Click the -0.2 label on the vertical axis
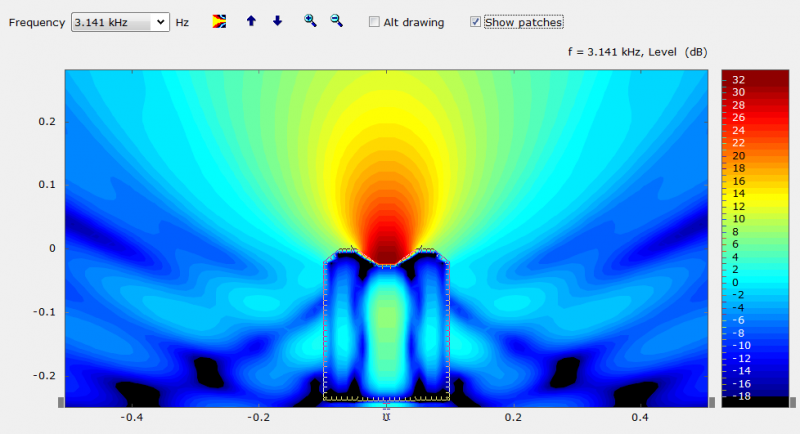 (x=44, y=376)
